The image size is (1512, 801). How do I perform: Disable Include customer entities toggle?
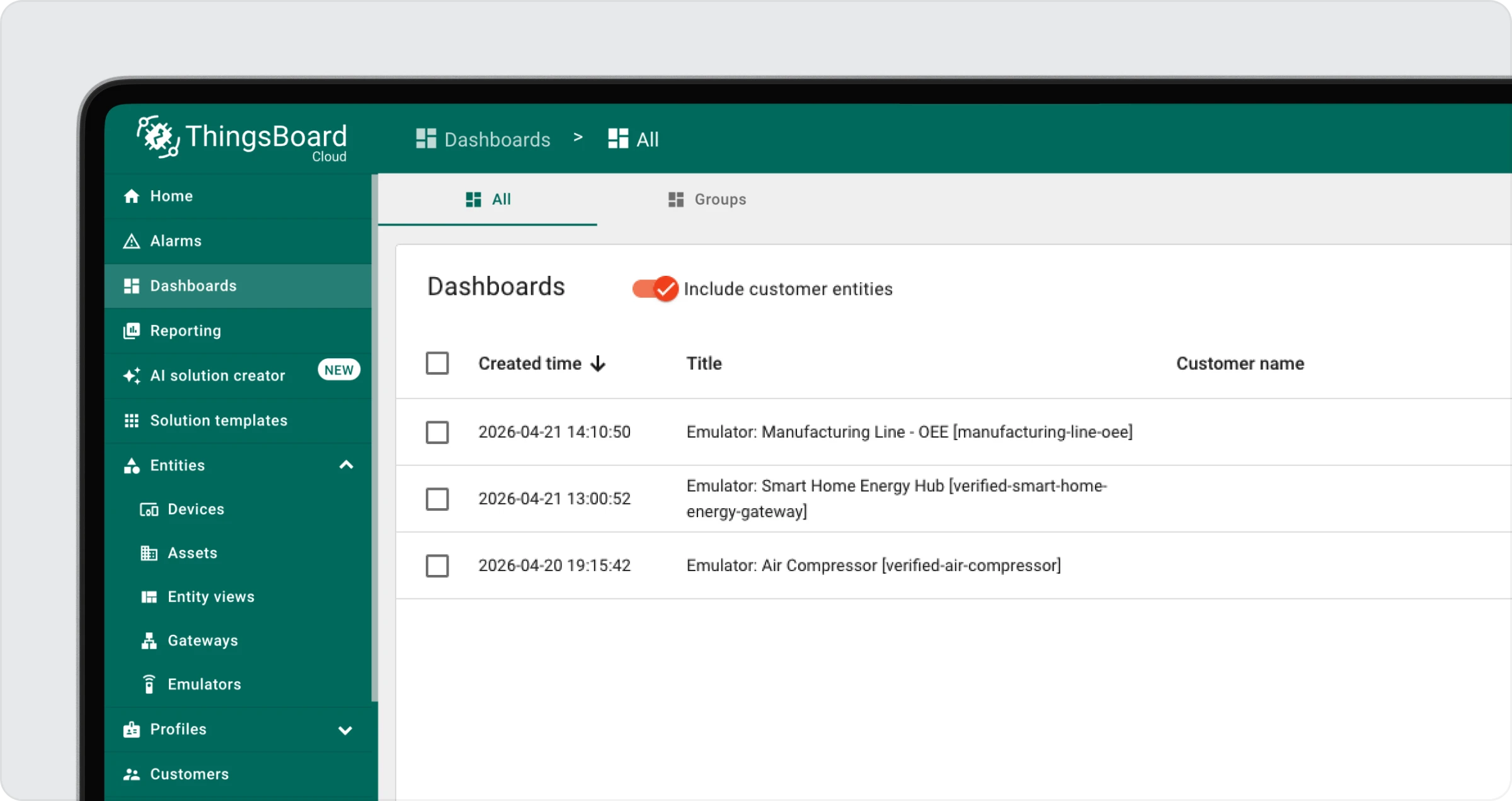(655, 289)
